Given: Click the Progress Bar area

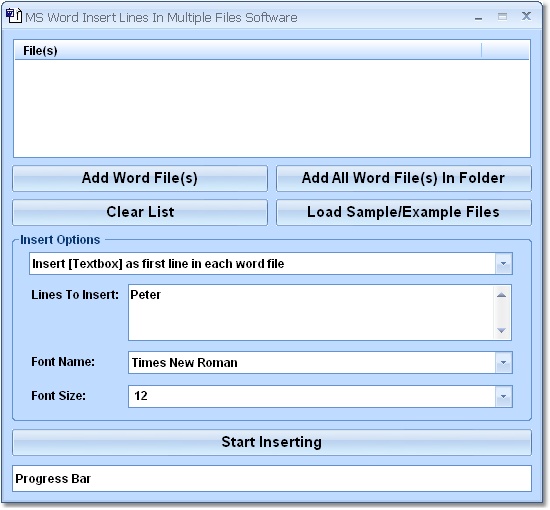Looking at the screenshot, I should pos(272,479).
